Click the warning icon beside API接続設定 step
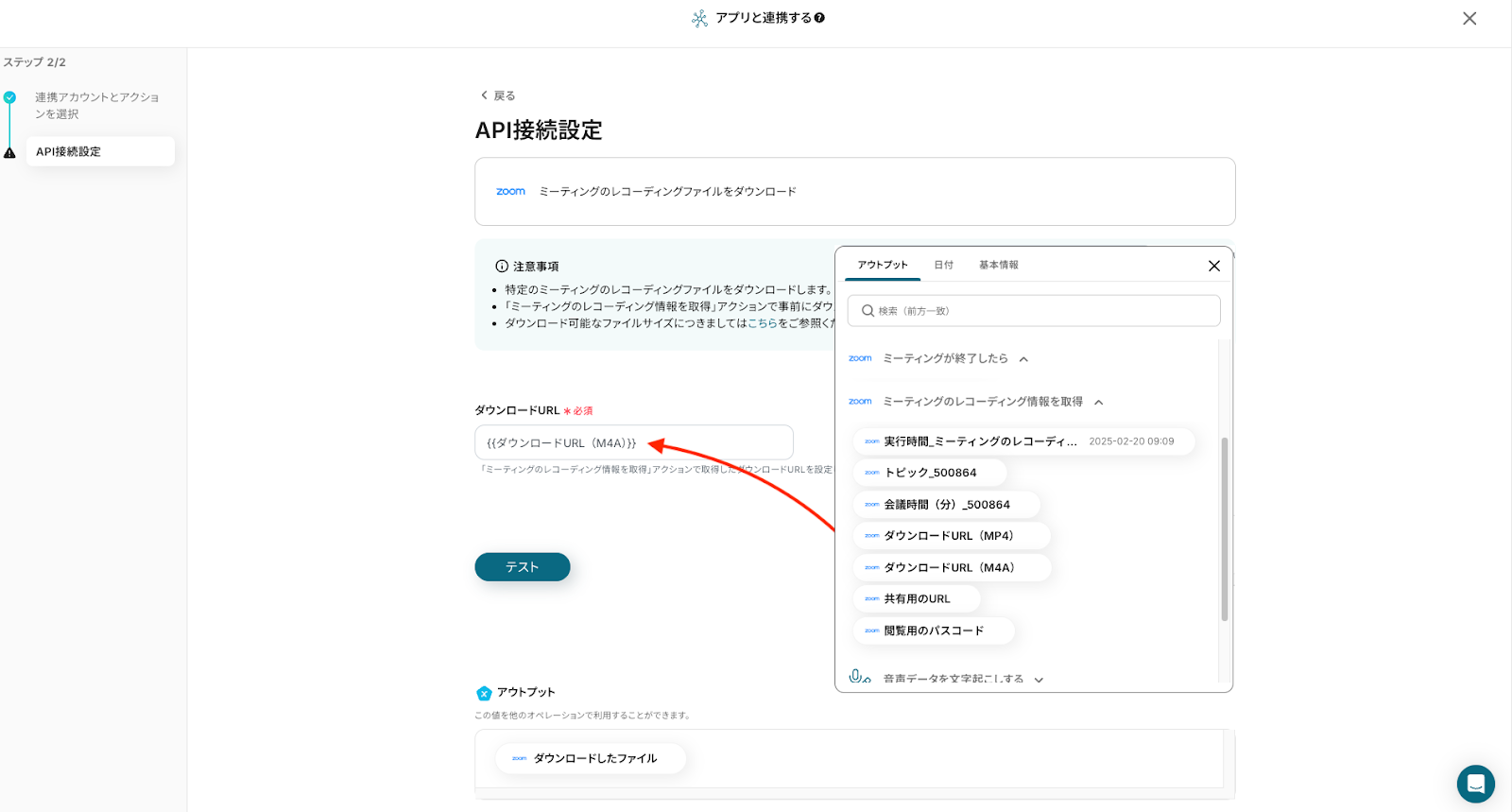The image size is (1512, 812). point(9,152)
